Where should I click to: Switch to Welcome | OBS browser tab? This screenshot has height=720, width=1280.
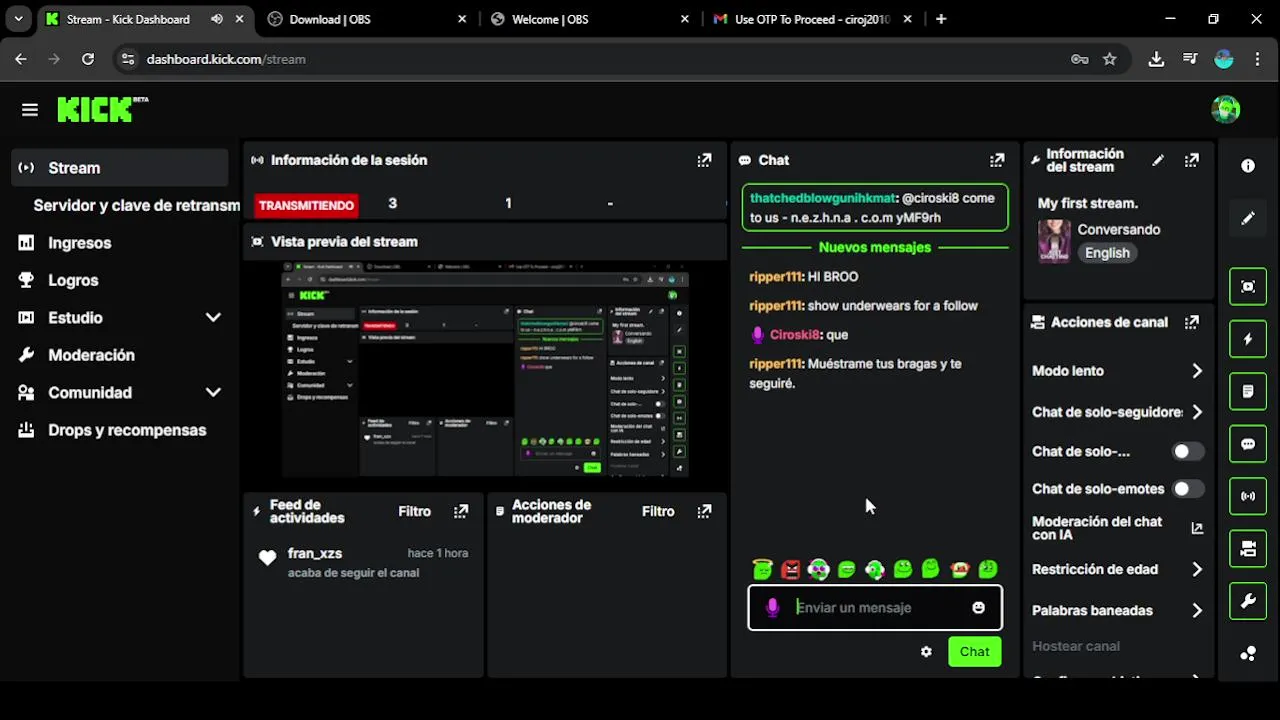pos(589,19)
